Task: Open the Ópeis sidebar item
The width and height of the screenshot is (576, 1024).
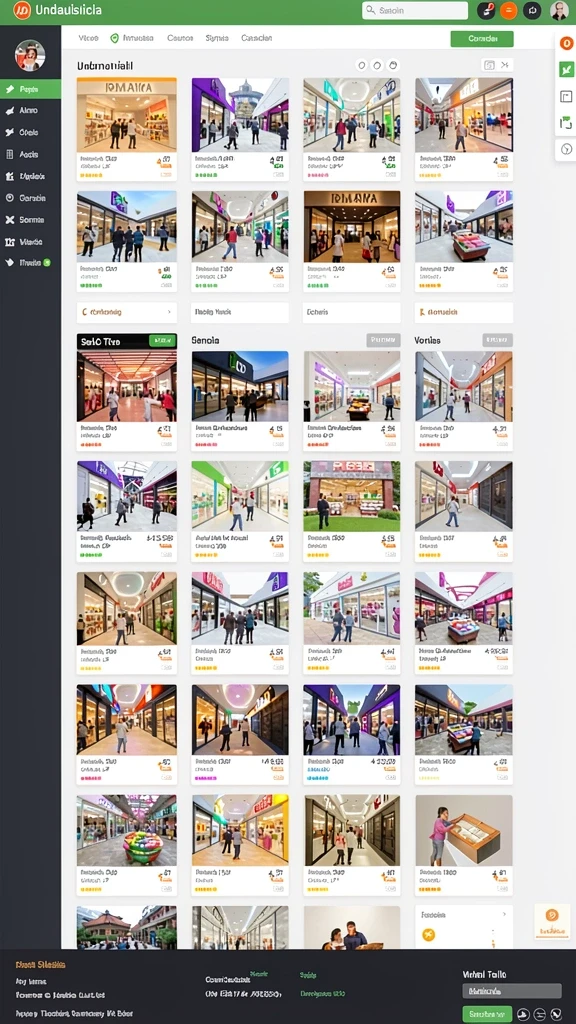Action: coord(30,132)
